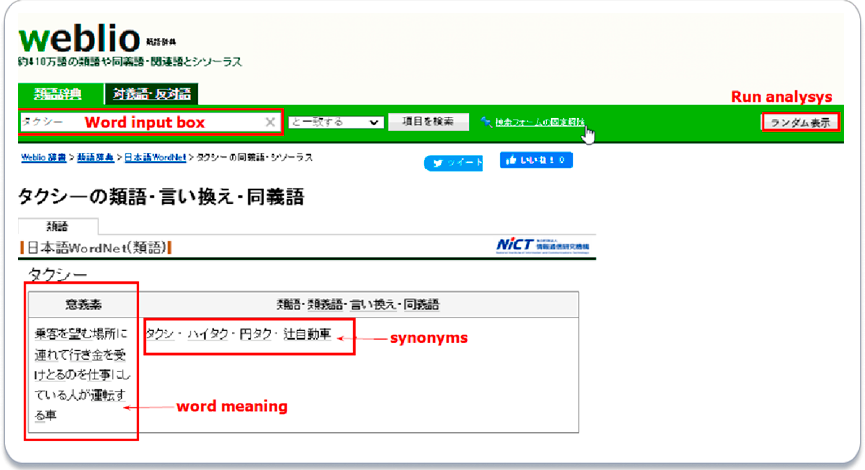This screenshot has height=470, width=865.
Task: Select the 類語 tab above the WordNet section
Action: pyautogui.click(x=57, y=226)
